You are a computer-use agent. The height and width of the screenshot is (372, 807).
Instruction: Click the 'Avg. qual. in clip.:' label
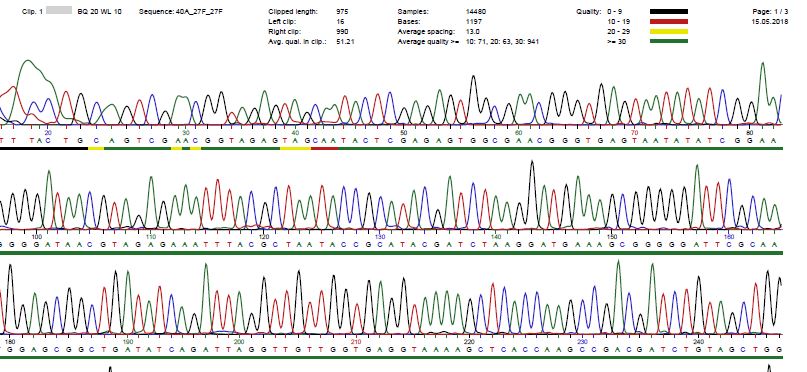297,42
